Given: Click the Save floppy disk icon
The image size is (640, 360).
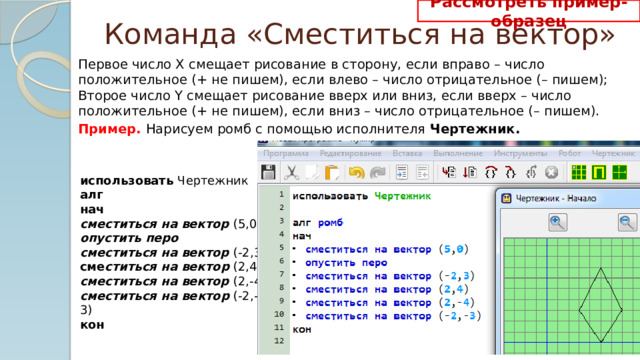Looking at the screenshot, I should [x=268, y=172].
